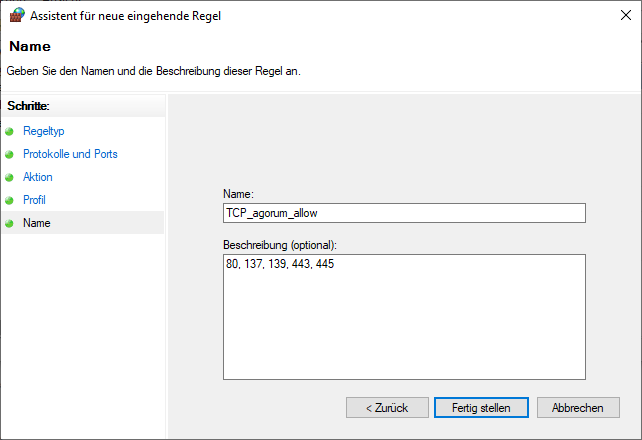This screenshot has height=440, width=642.
Task: Go to the Regeltyp step
Action: coord(43,131)
